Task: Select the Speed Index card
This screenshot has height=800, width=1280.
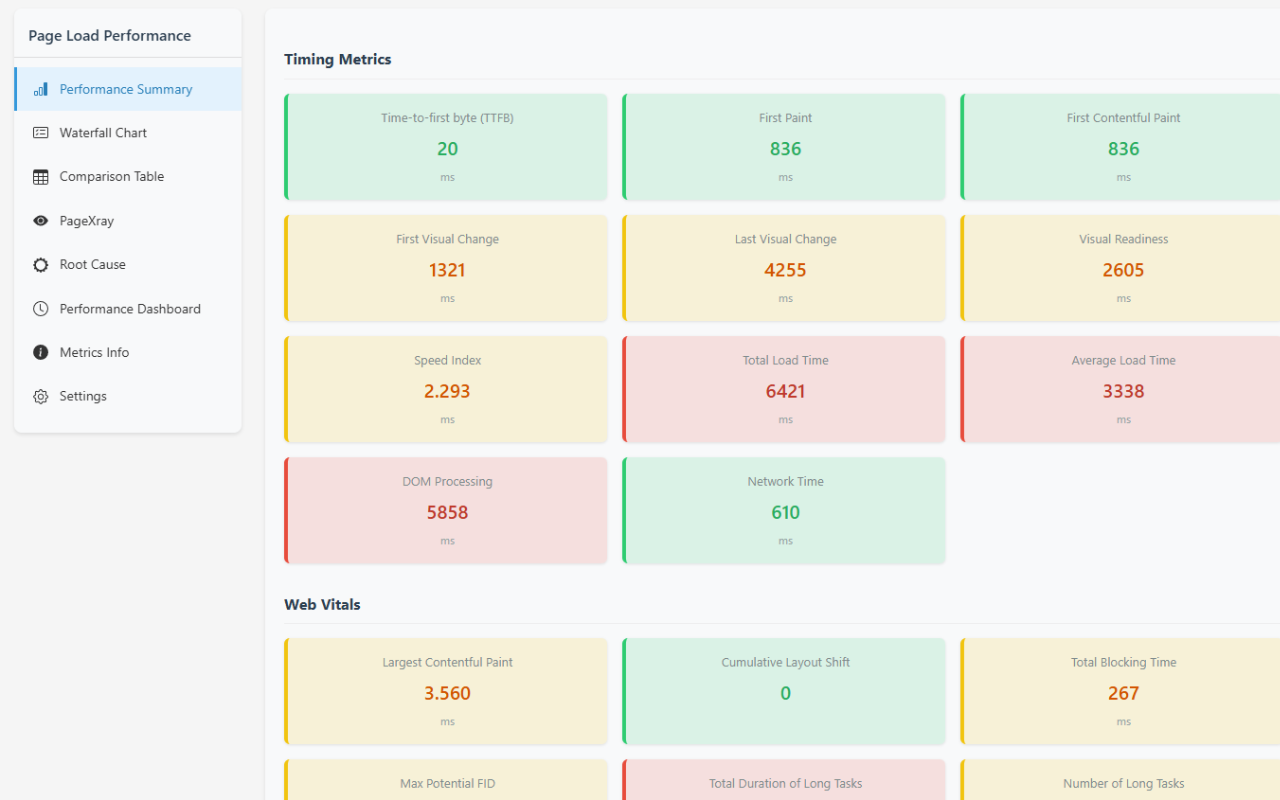Action: click(446, 389)
